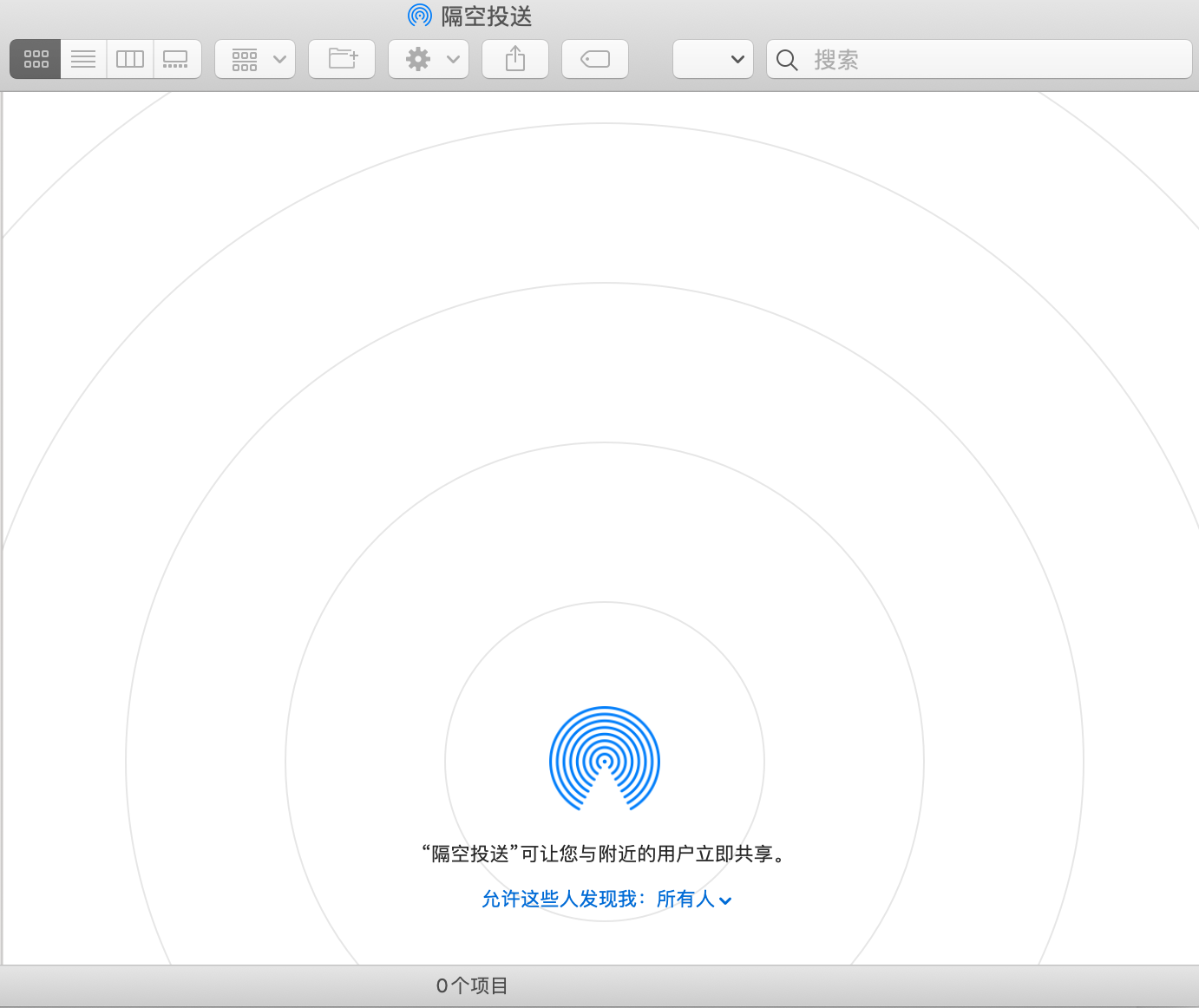Viewport: 1199px width, 1008px height.
Task: Switch to gallery view mode
Action: pos(176,59)
